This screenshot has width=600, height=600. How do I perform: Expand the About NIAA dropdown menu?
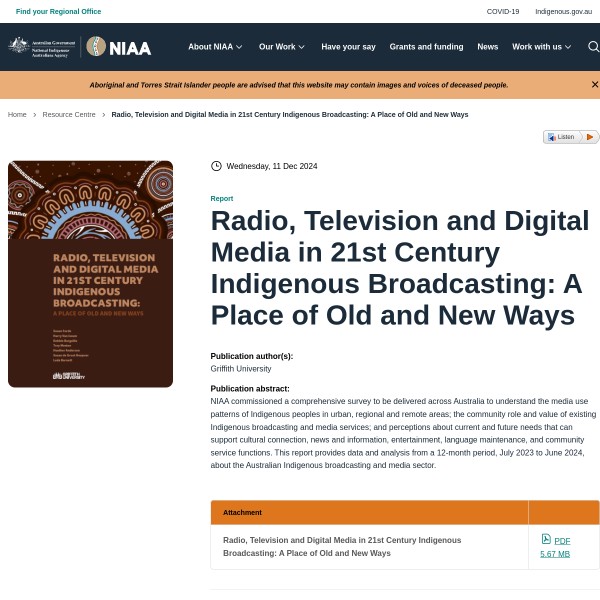click(215, 47)
